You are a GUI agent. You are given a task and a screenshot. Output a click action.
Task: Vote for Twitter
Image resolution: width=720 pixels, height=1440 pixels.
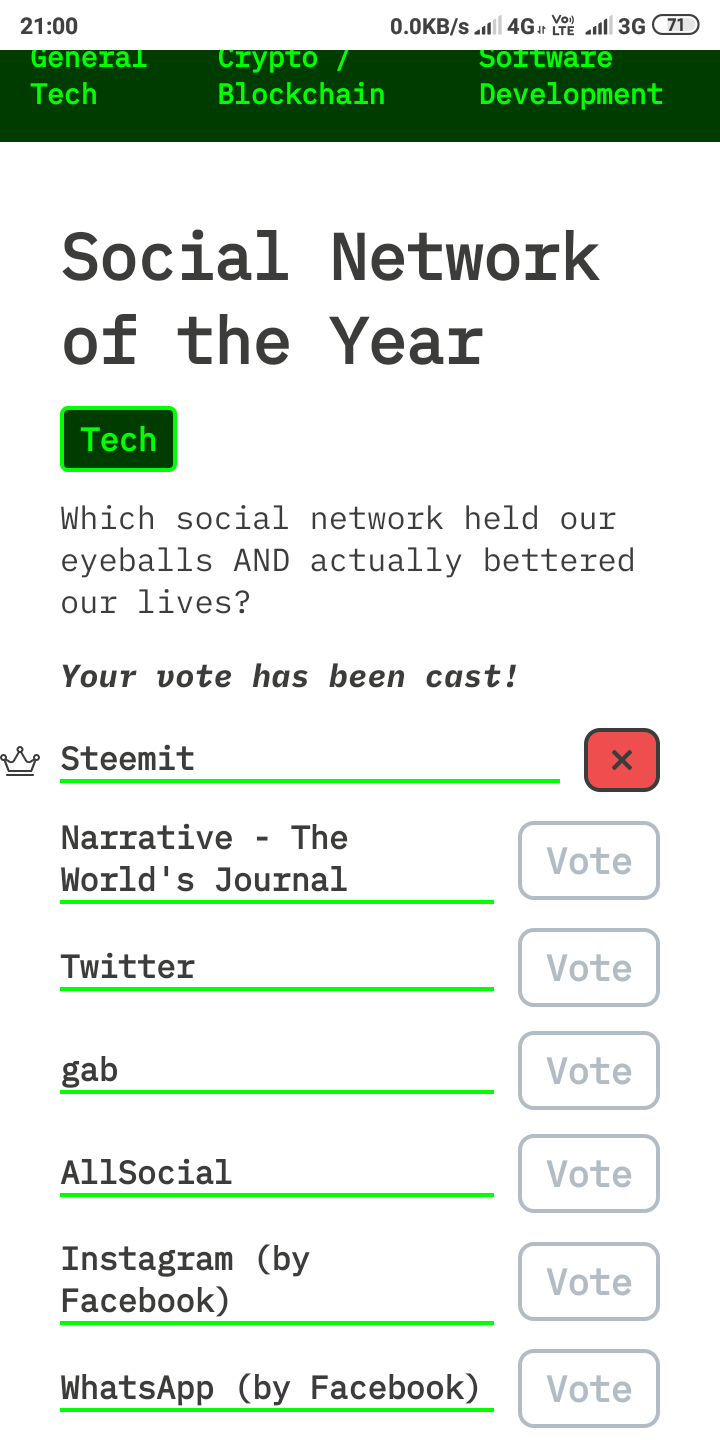[x=589, y=967]
